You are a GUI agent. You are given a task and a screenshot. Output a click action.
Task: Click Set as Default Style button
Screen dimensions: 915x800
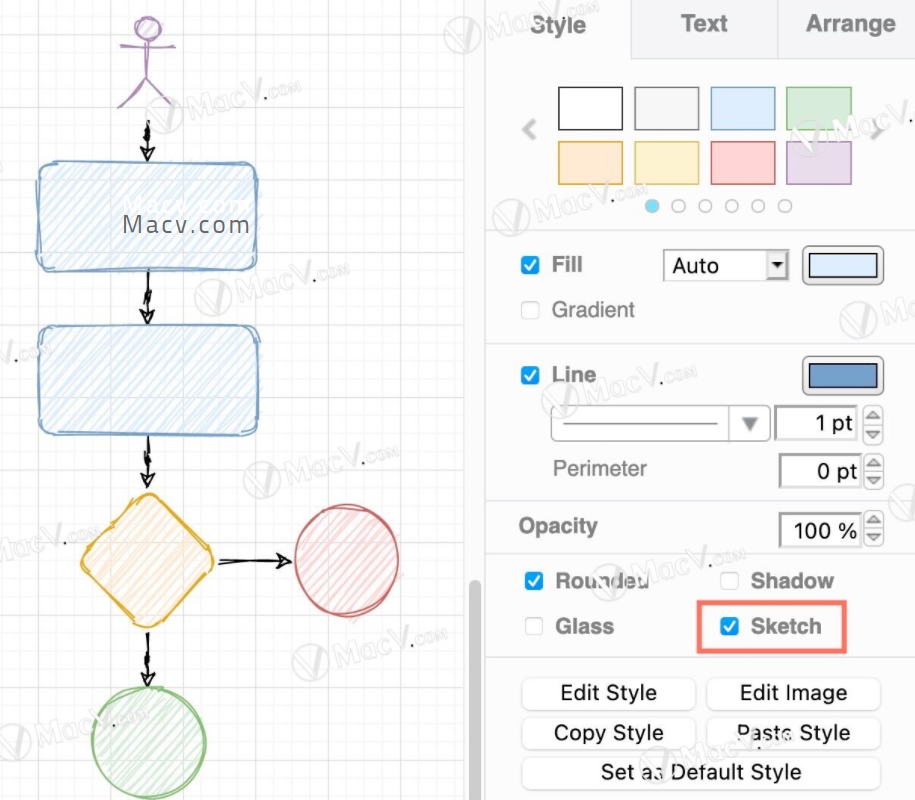[x=701, y=773]
